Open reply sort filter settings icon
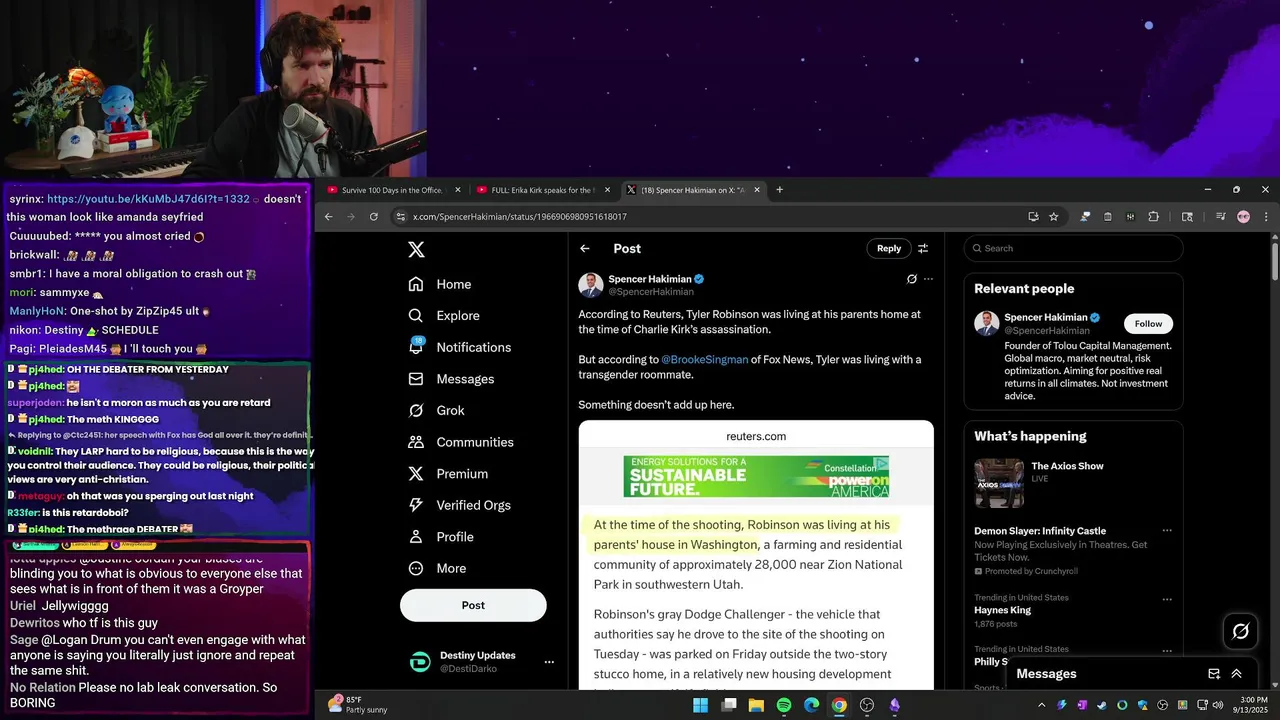The width and height of the screenshot is (1280, 720). point(923,249)
